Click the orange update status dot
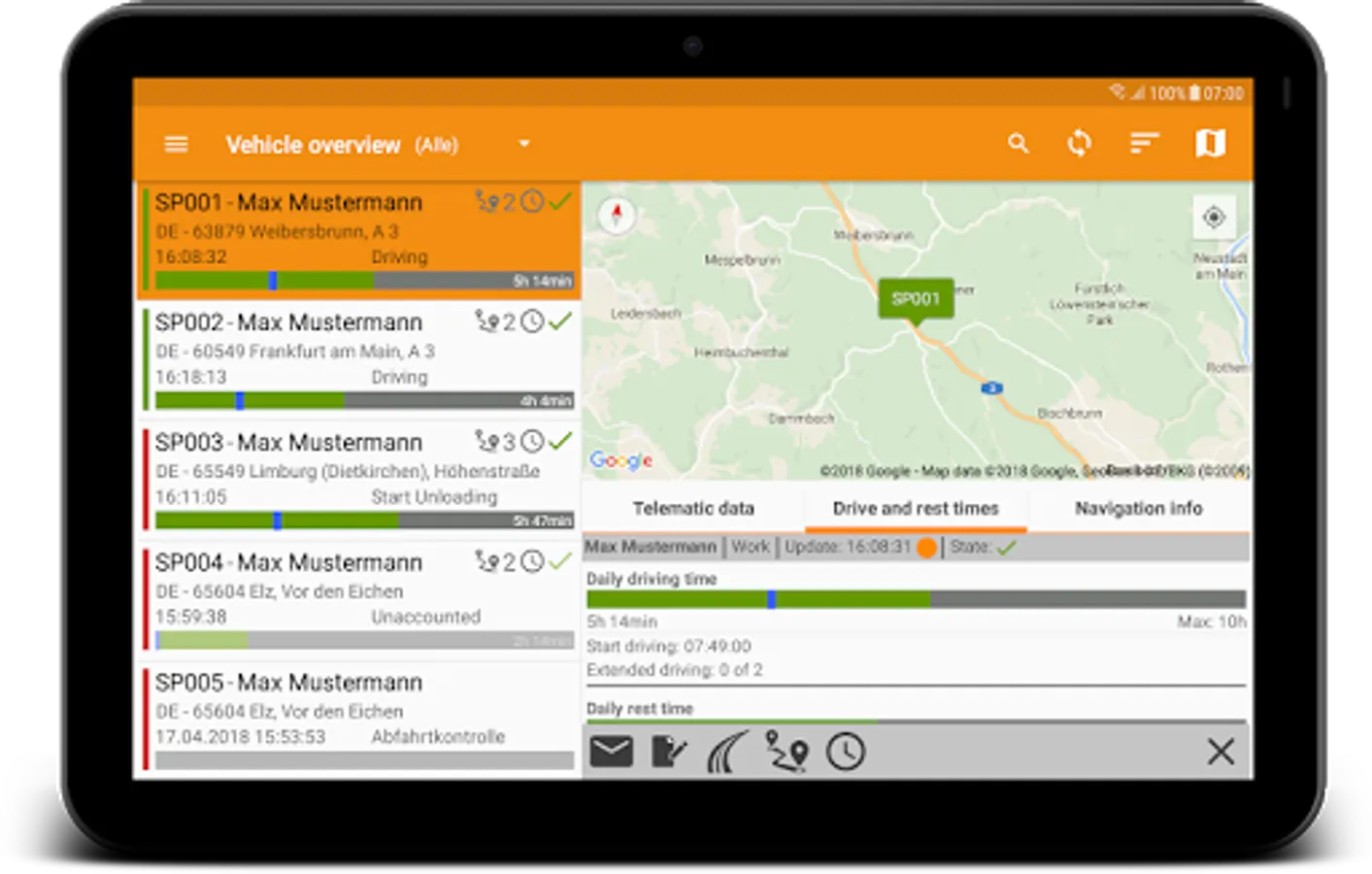 point(926,548)
